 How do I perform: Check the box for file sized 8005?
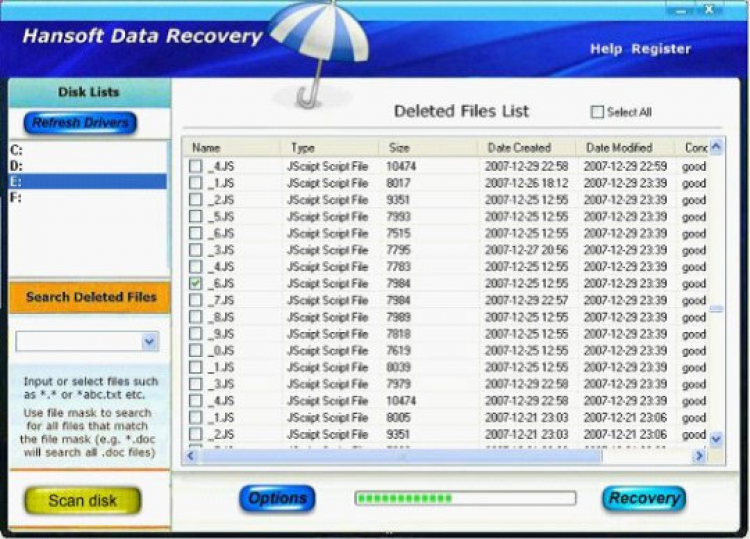coord(196,417)
